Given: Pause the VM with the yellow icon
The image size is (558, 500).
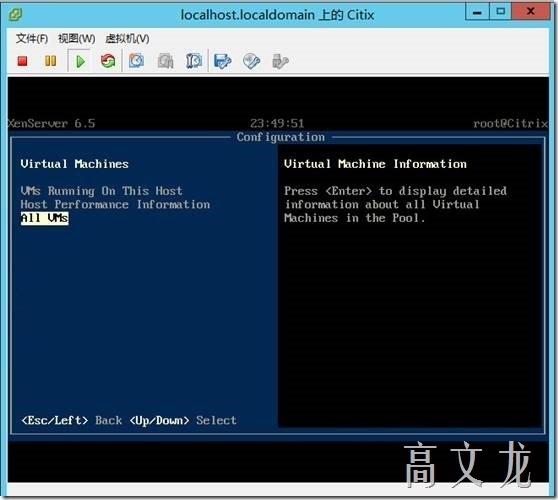Looking at the screenshot, I should coord(50,61).
